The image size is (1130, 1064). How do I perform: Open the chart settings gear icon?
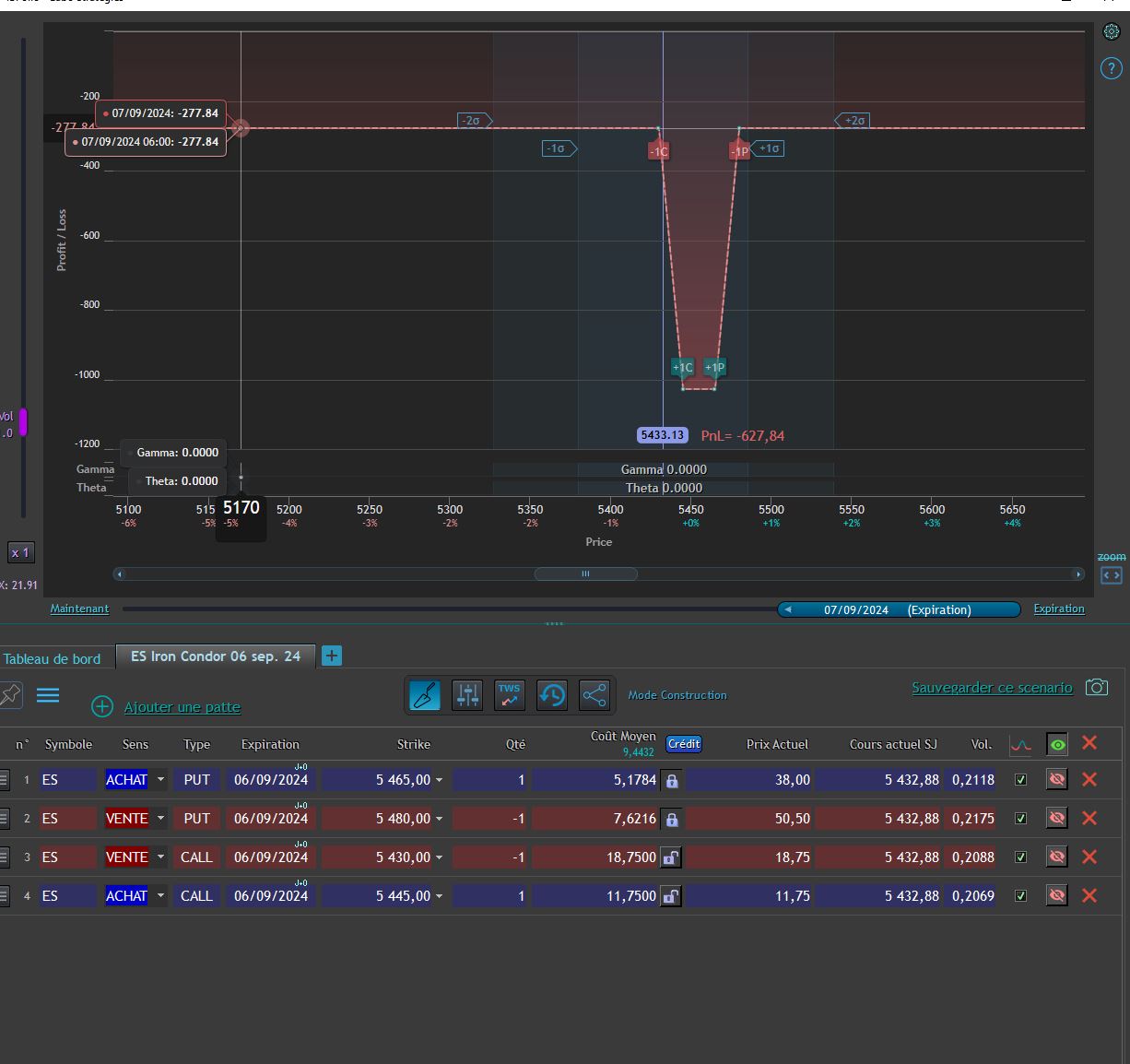coord(1111,31)
